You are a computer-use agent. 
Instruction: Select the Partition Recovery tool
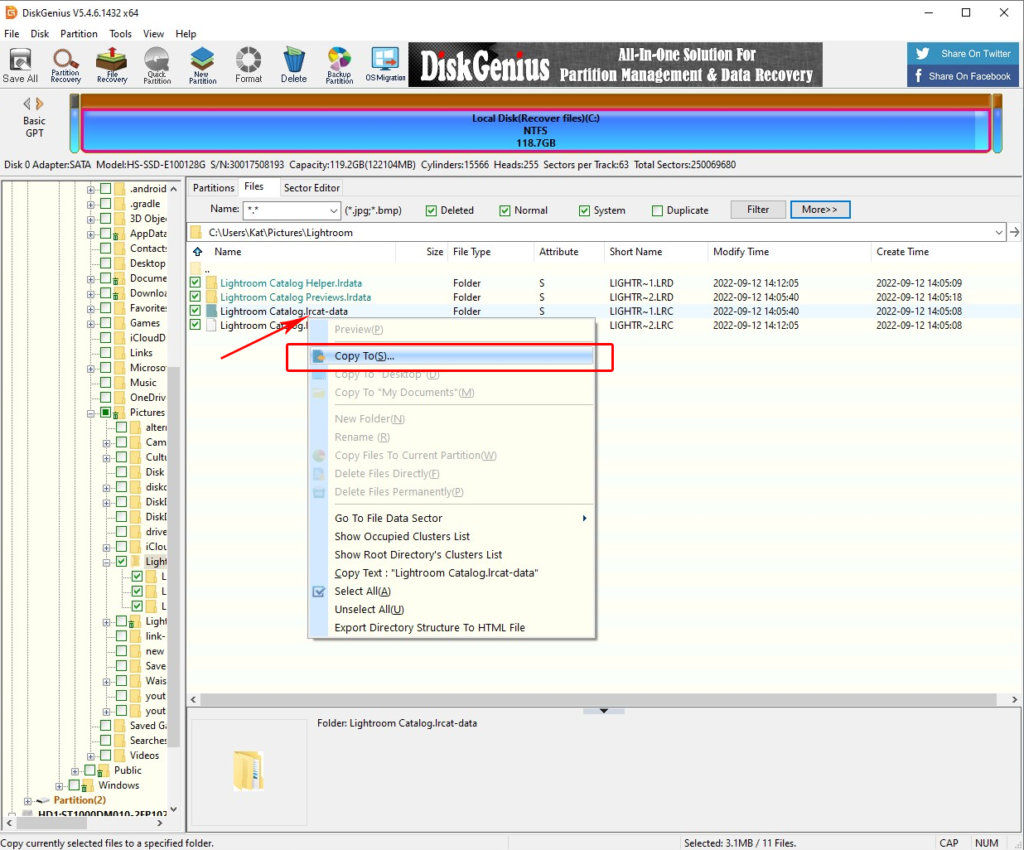click(x=66, y=65)
